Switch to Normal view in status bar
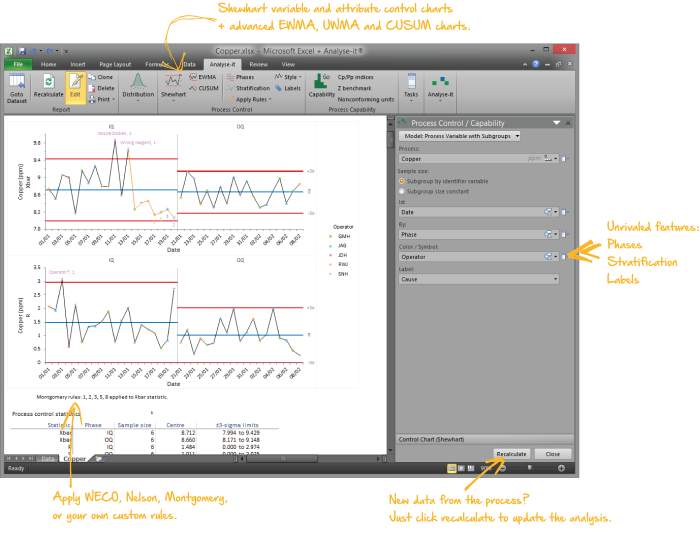 click(x=451, y=468)
